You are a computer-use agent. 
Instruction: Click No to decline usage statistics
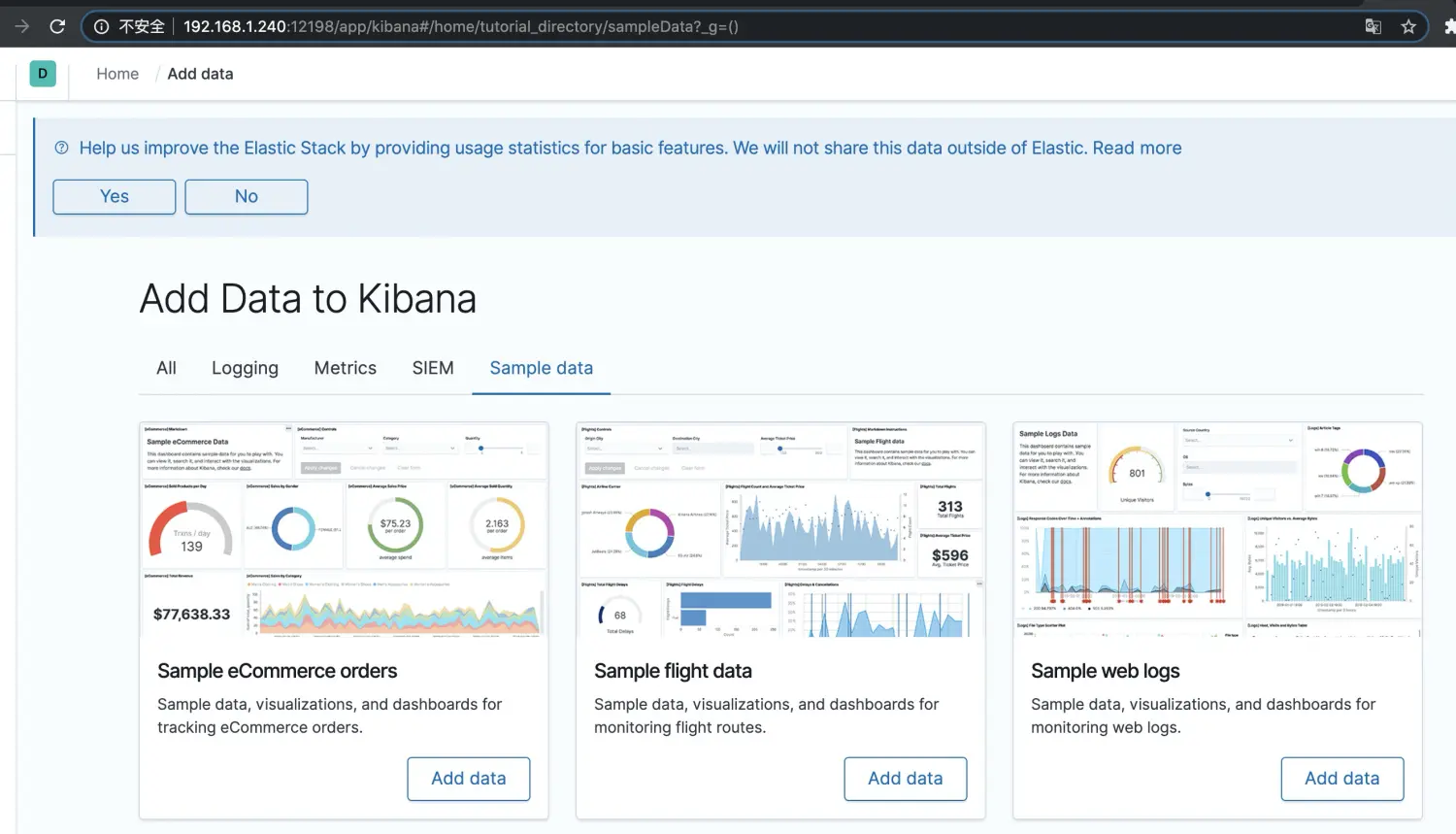pyautogui.click(x=247, y=196)
